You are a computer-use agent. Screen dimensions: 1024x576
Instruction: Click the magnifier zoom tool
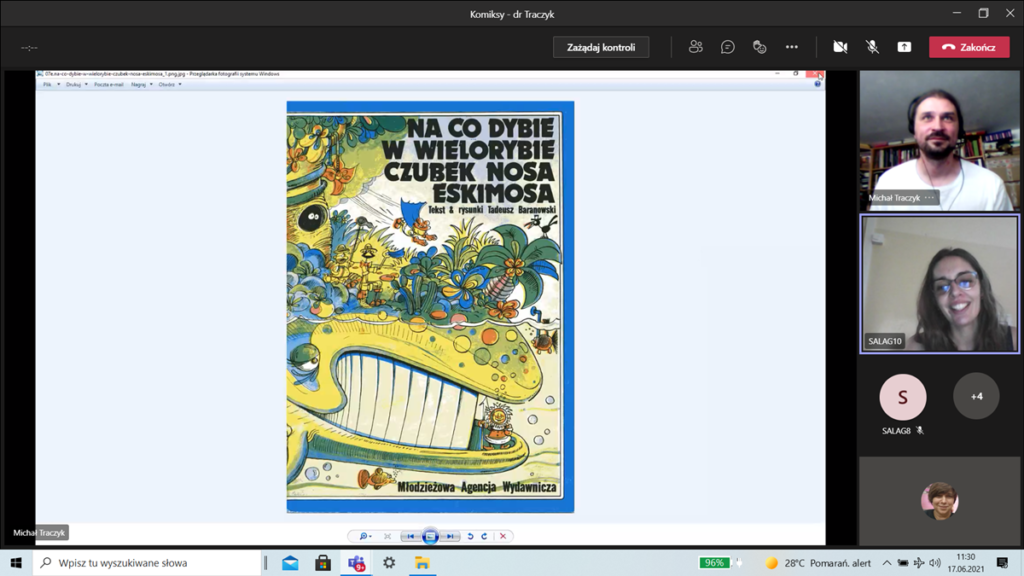(x=365, y=536)
